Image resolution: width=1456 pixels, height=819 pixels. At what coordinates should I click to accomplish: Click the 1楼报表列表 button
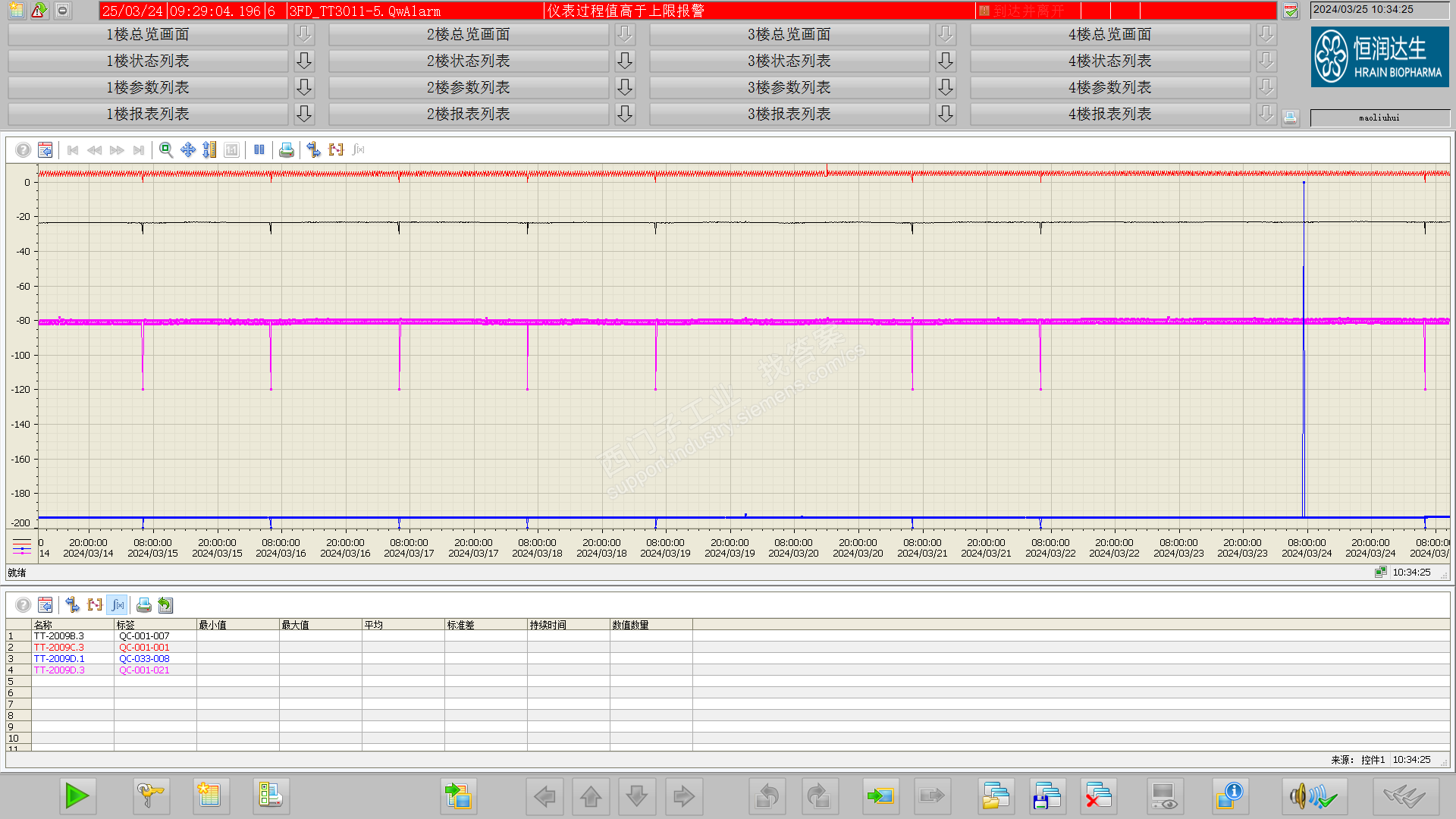point(148,114)
